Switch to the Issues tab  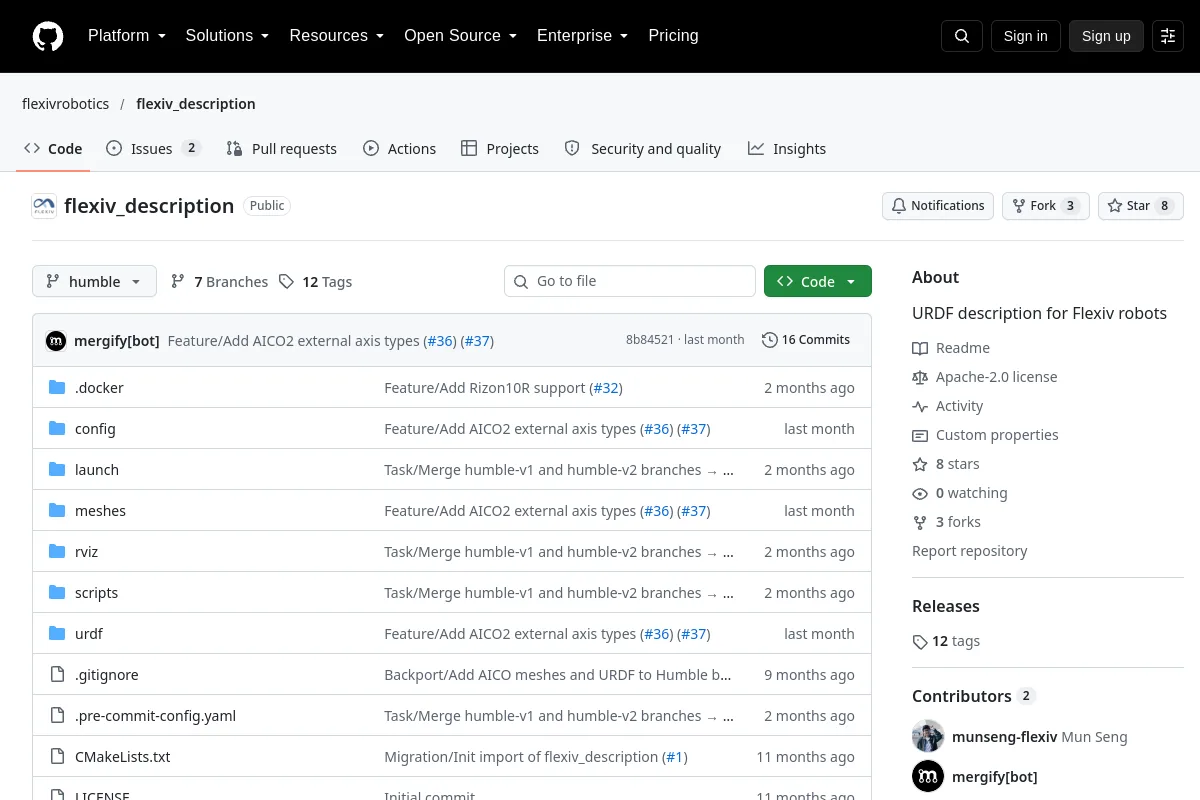tap(154, 149)
